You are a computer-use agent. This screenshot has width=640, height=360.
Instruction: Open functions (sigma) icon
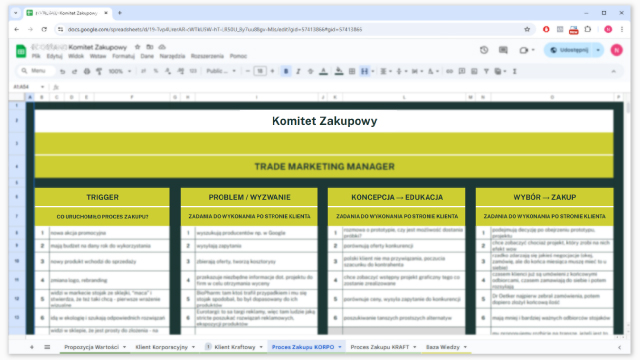(x=515, y=71)
